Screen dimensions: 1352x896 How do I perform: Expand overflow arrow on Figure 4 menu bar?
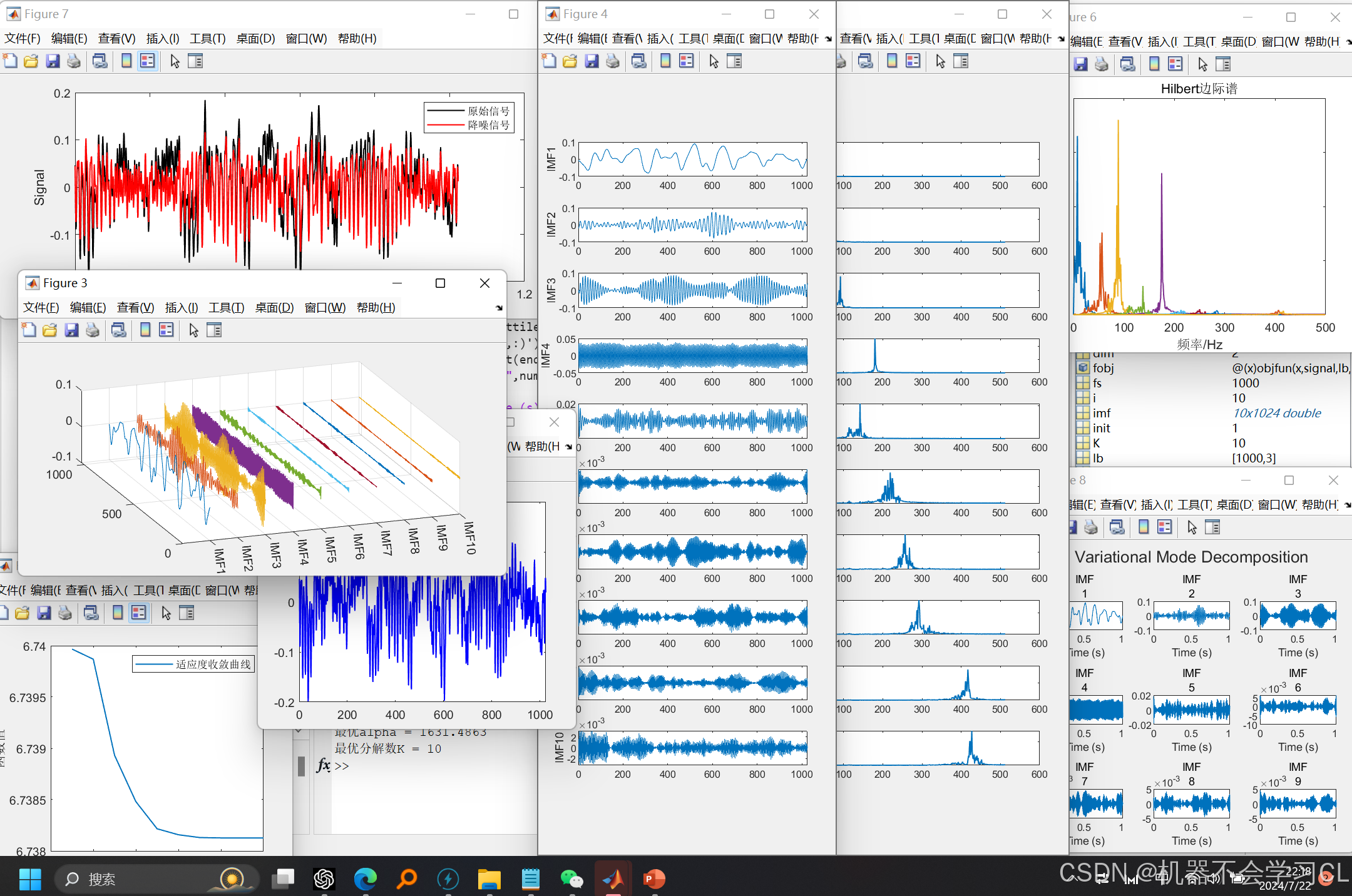pyautogui.click(x=828, y=39)
